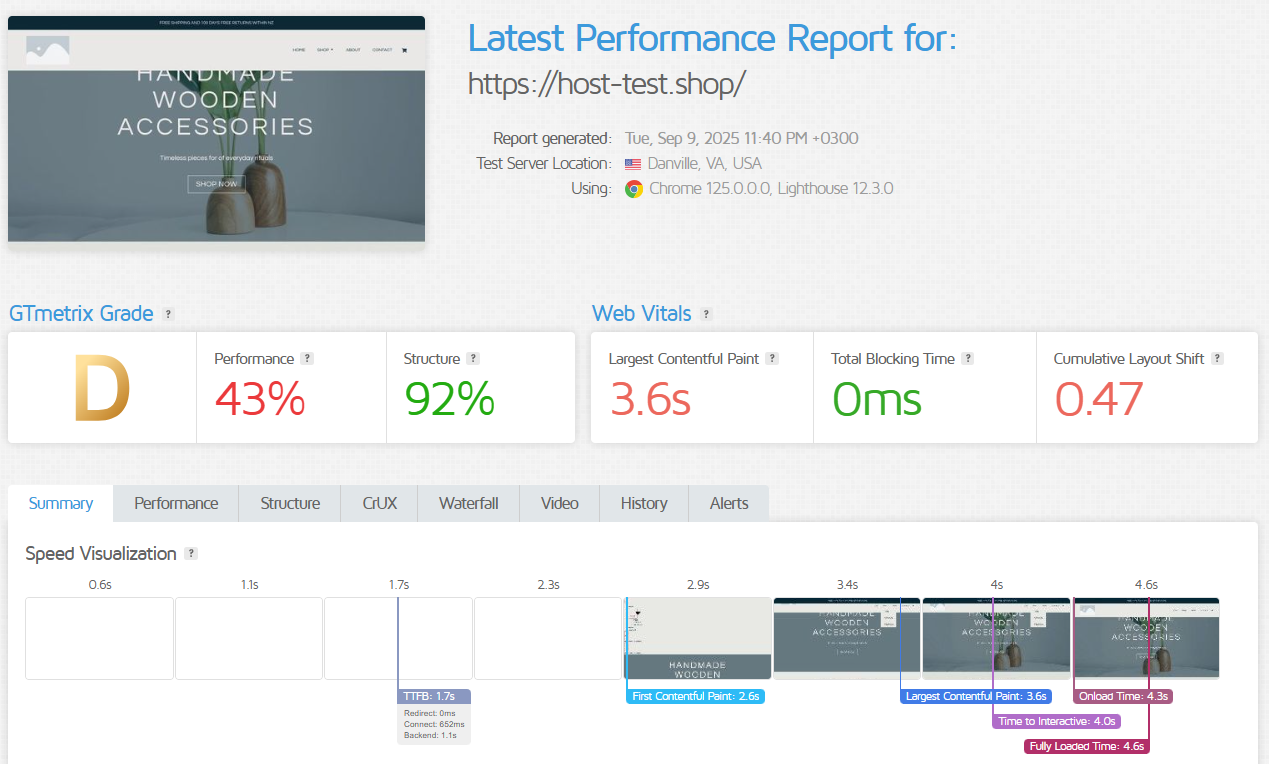Click the 43% performance score
Image resolution: width=1269 pixels, height=764 pixels.
[x=260, y=400]
